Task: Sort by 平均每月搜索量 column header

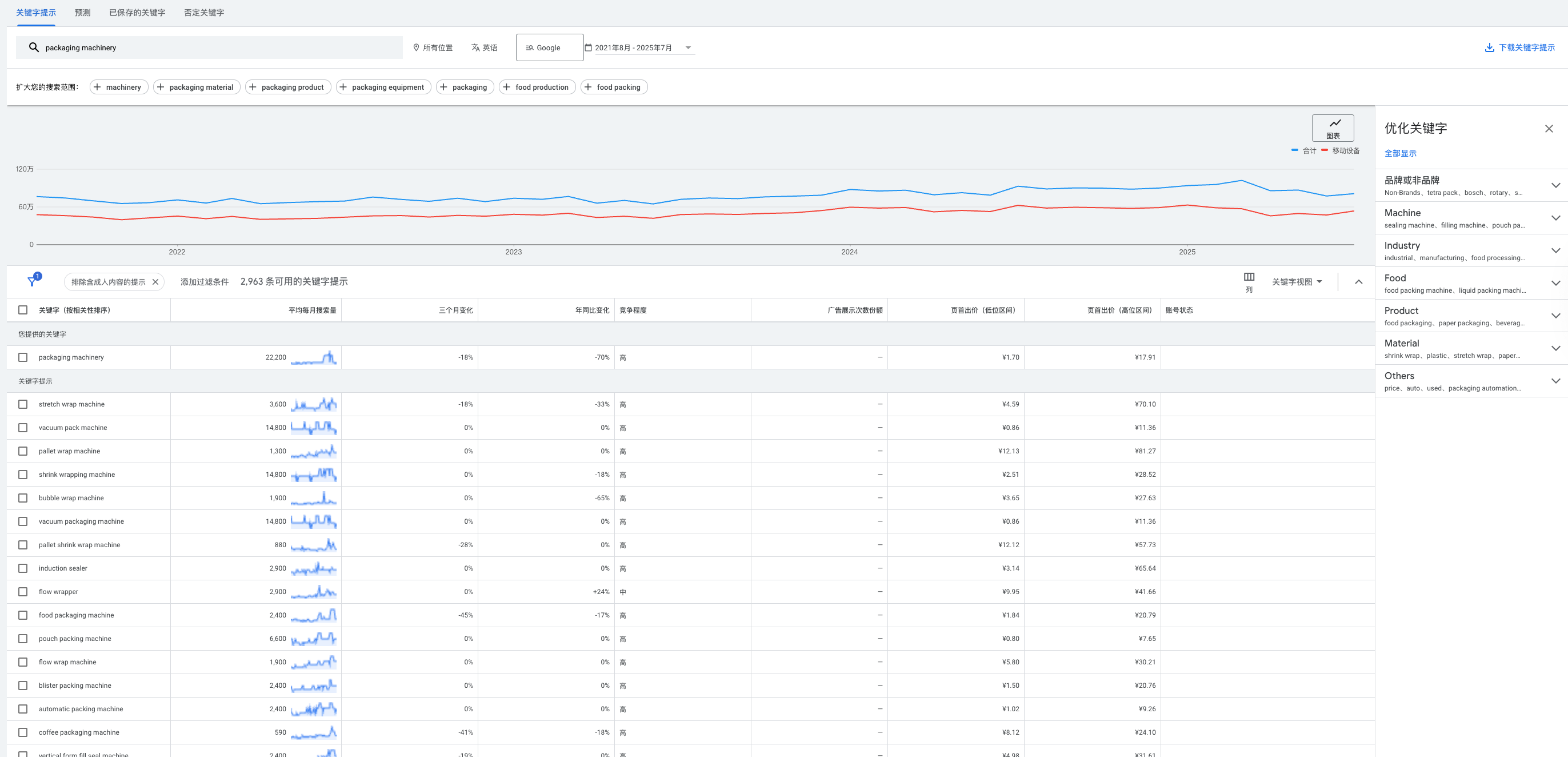Action: [312, 310]
